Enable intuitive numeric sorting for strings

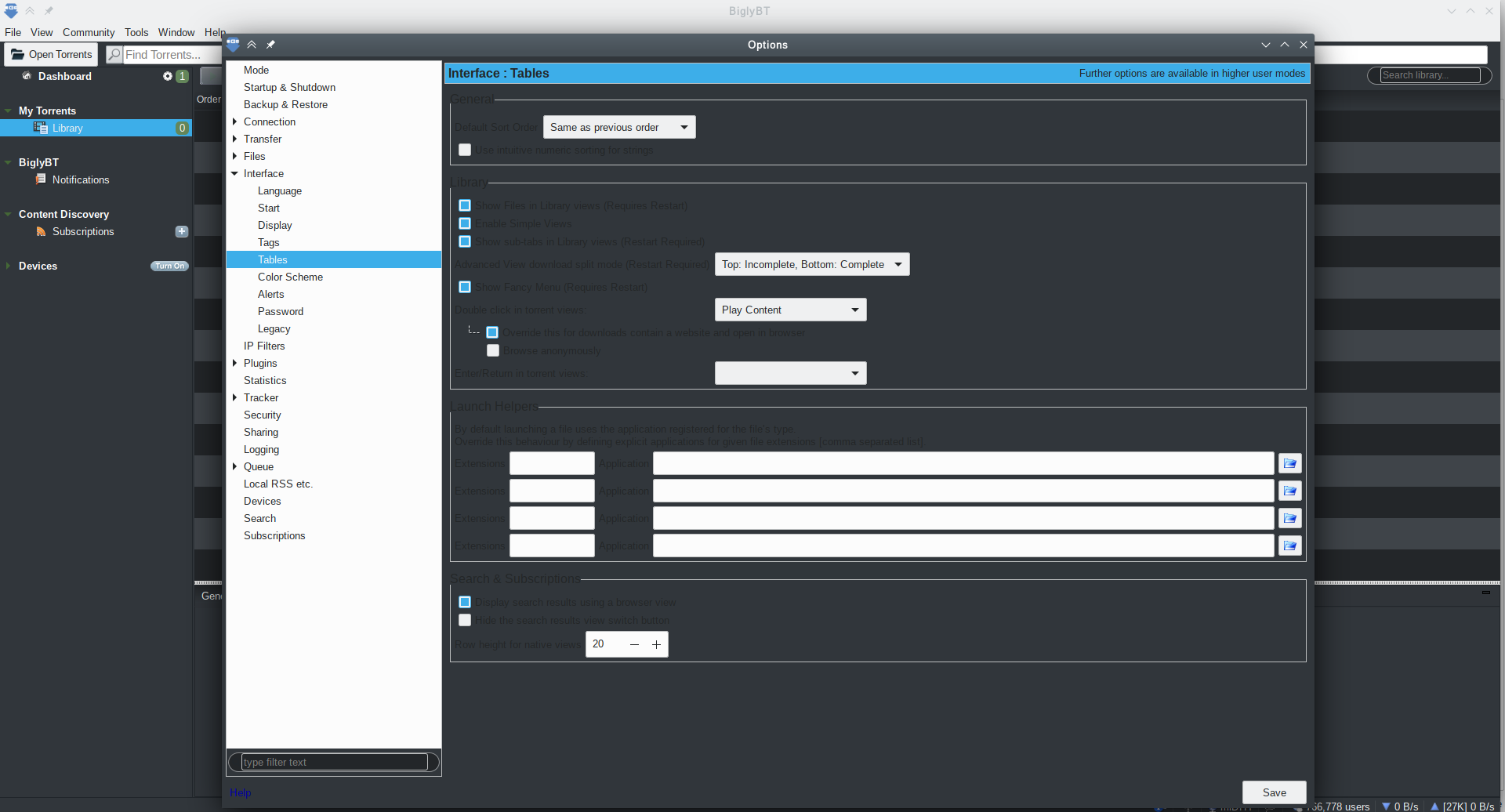click(465, 150)
